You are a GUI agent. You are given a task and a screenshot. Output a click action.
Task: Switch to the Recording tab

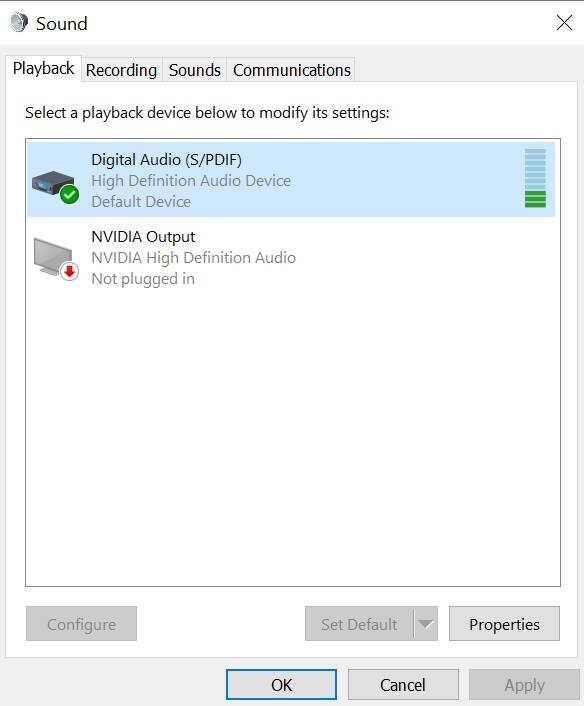pos(122,70)
